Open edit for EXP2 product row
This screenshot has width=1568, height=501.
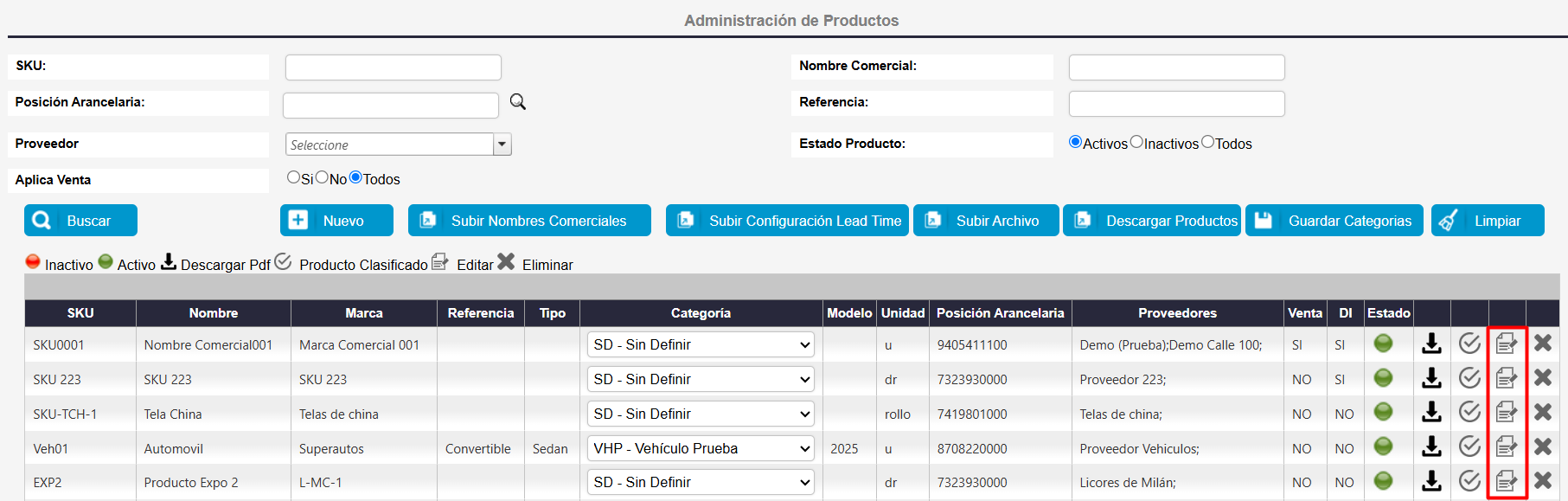[1506, 481]
